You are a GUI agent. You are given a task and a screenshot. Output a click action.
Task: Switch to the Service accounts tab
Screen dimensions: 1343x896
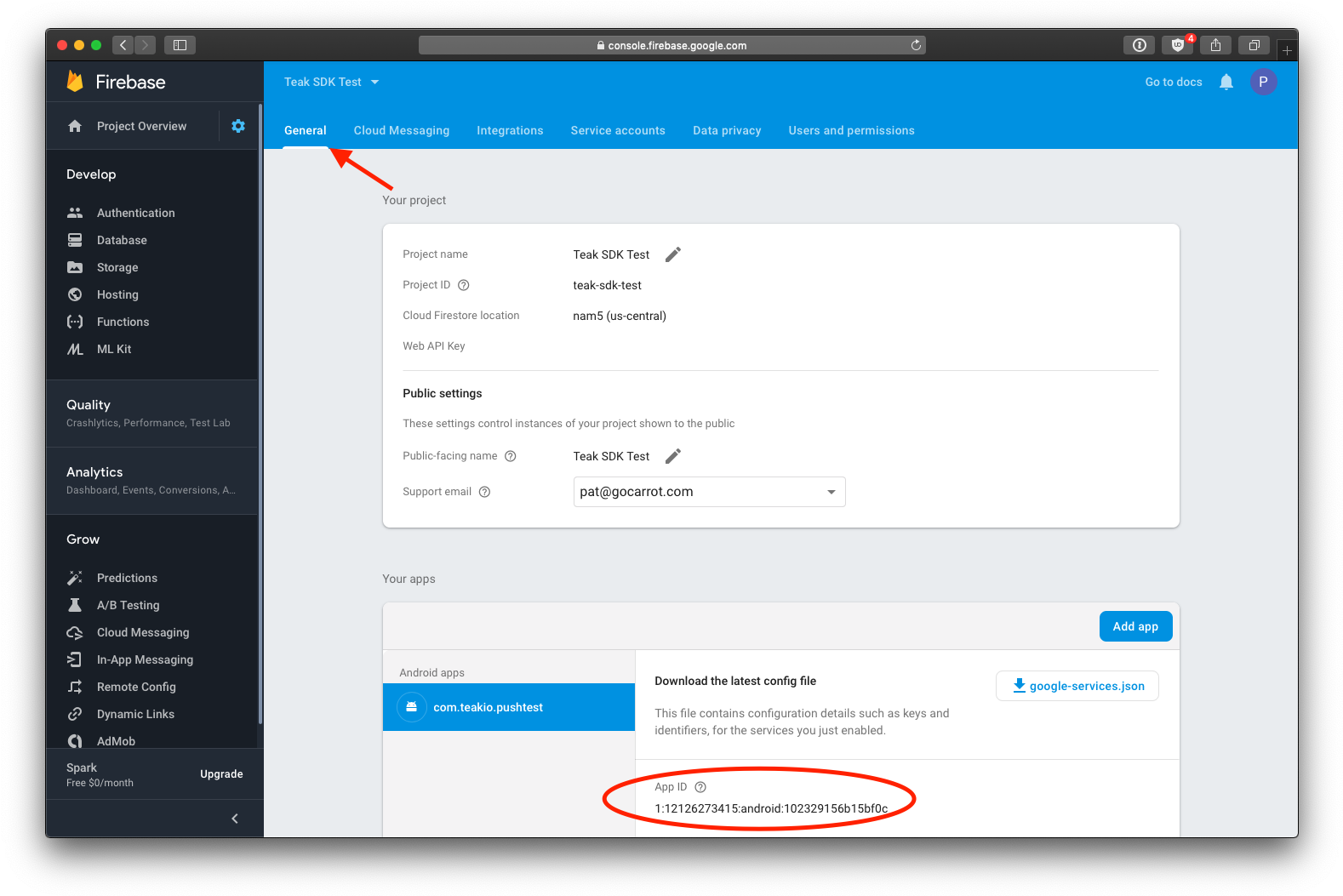(618, 130)
